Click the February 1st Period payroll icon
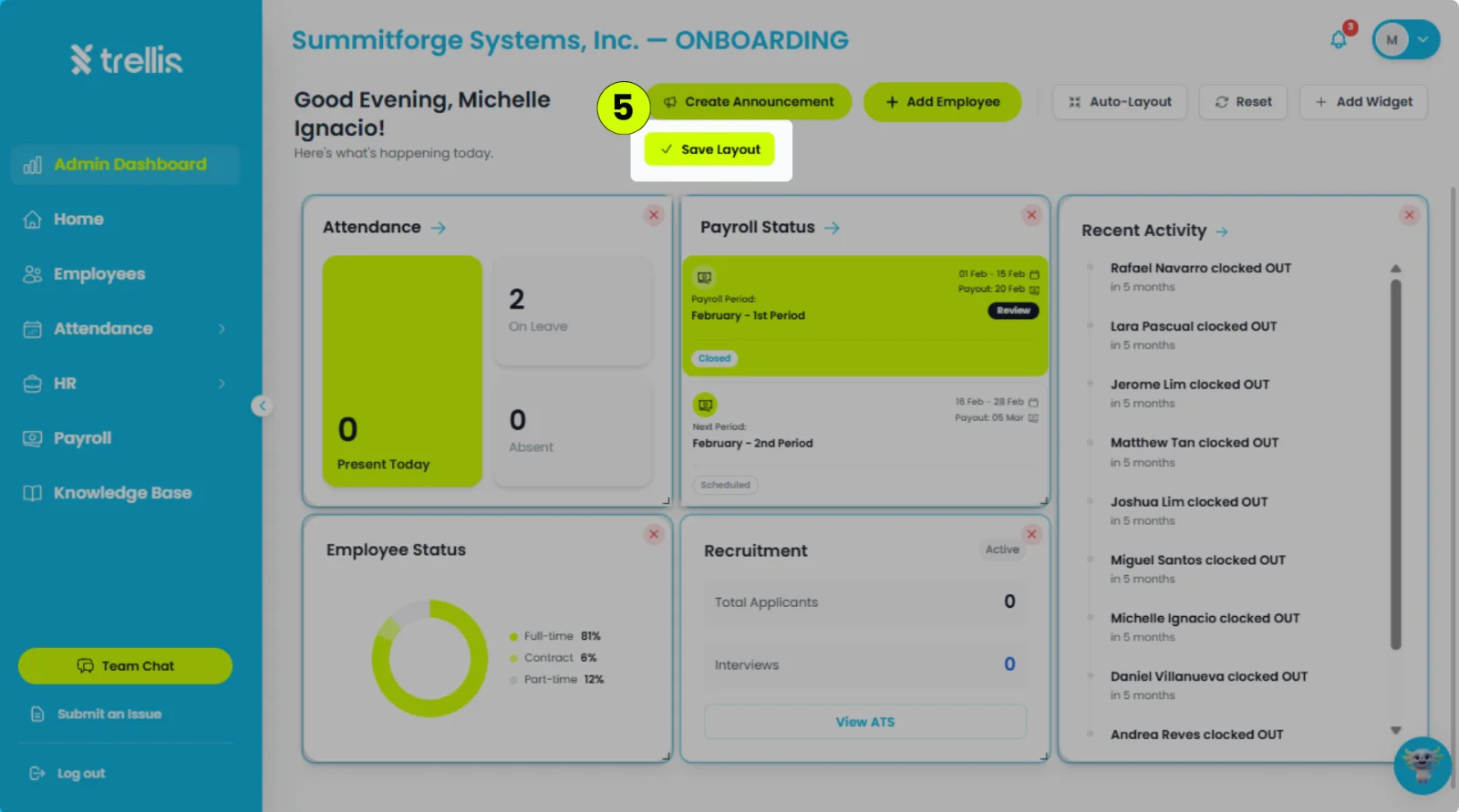 pyautogui.click(x=704, y=277)
